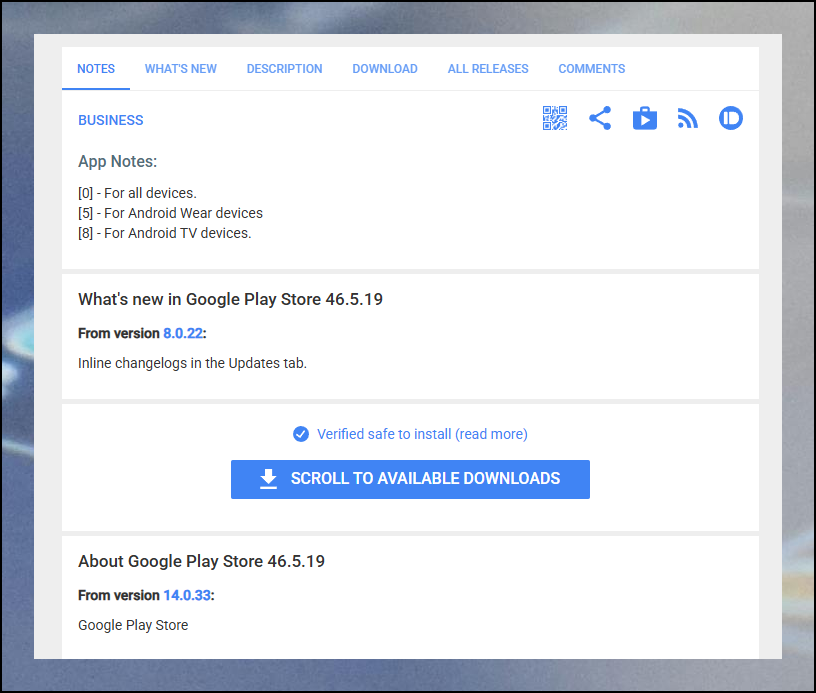Click '[0] - For all devices.' line
Screen dimensions: 816x693
coord(137,193)
